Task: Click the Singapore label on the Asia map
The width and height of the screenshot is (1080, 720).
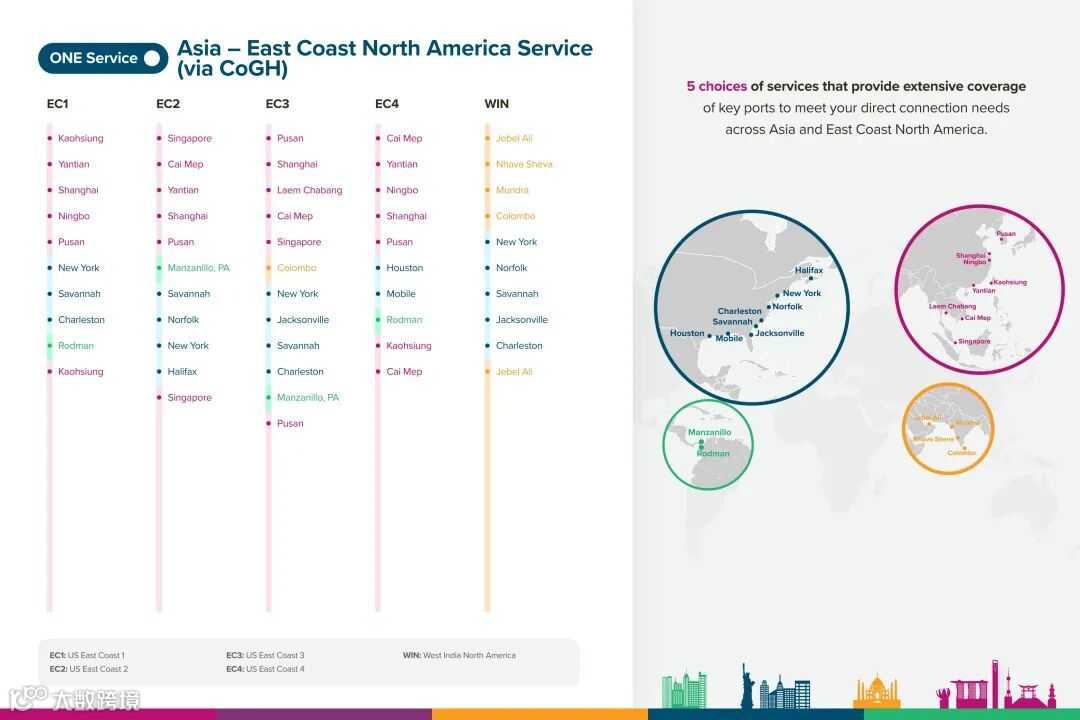Action: tap(974, 341)
